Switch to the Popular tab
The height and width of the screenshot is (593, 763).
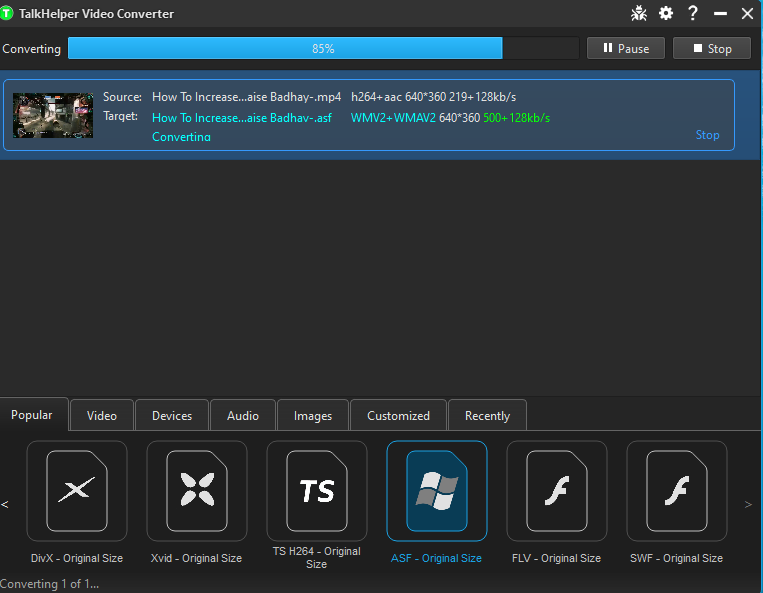point(32,415)
